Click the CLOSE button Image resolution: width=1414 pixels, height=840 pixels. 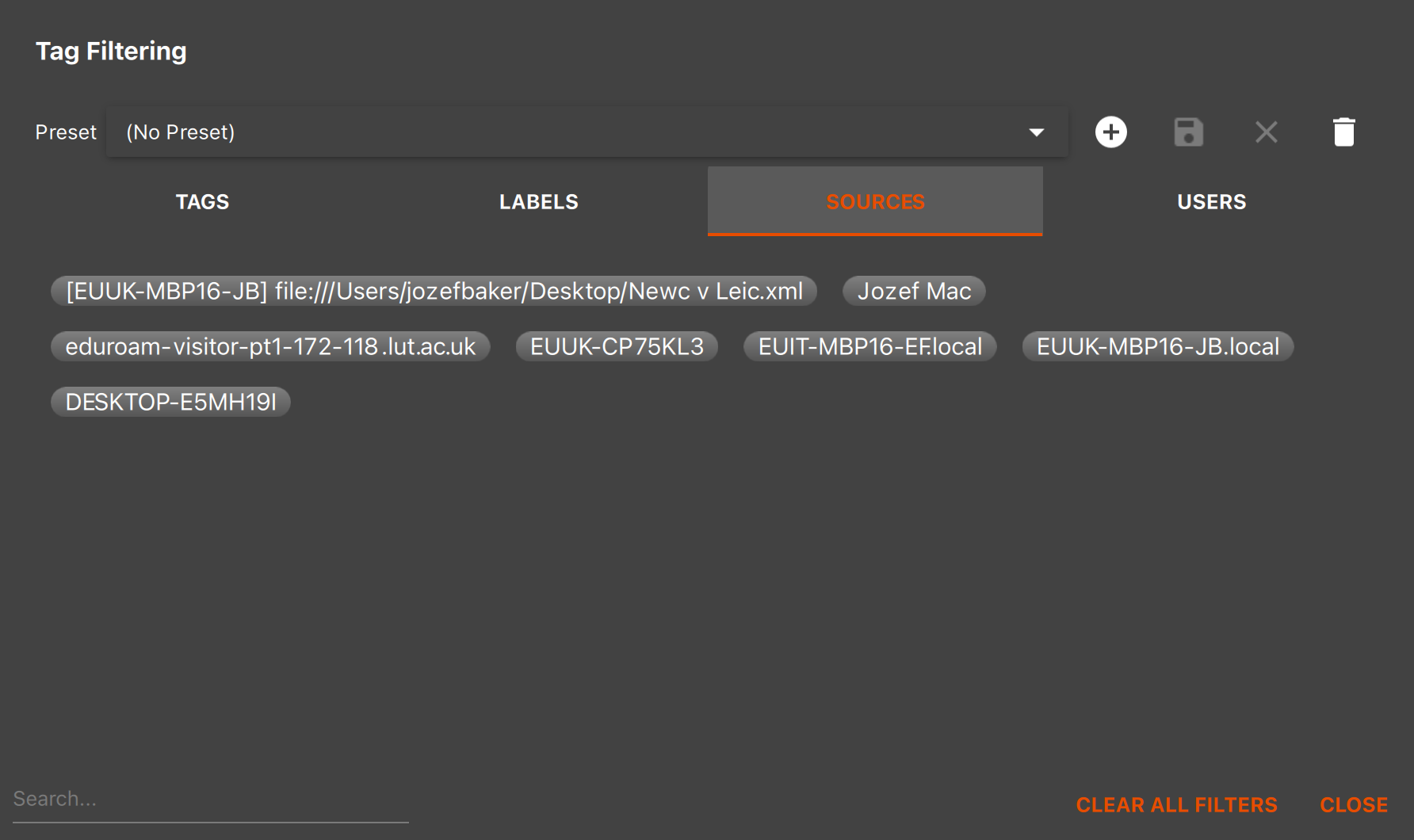(1354, 805)
